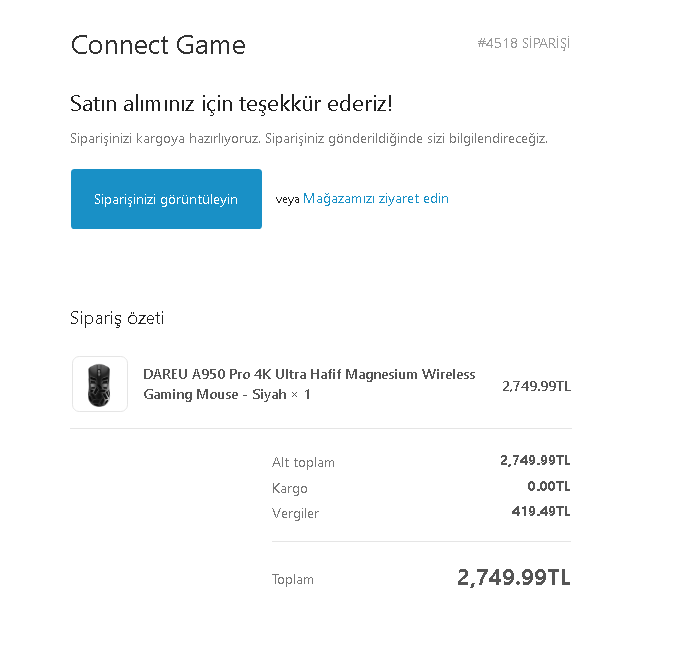The image size is (682, 649).
Task: Click the Siparişinizi görüntüleyin button
Action: (x=166, y=199)
